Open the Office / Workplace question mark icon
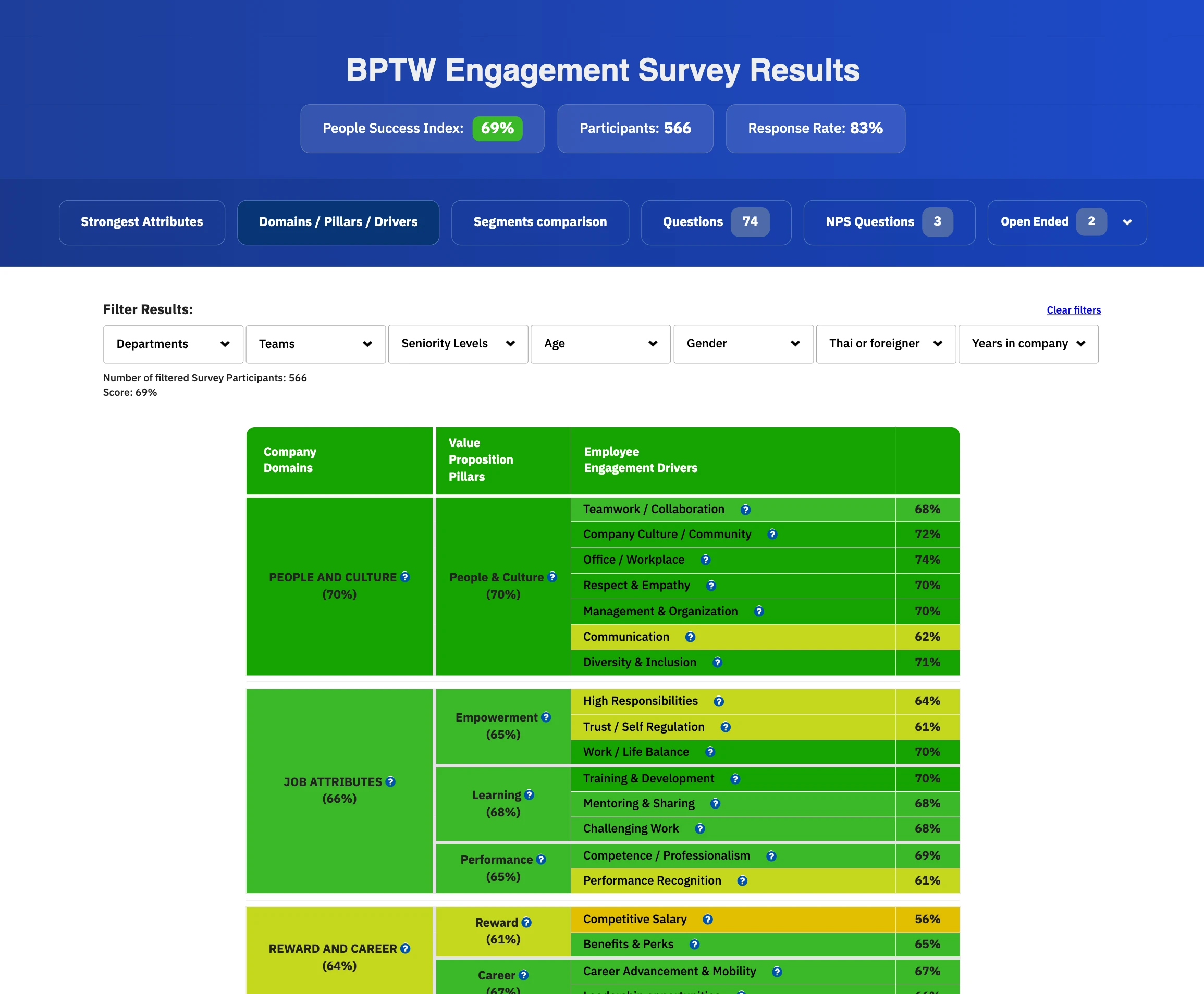The width and height of the screenshot is (1204, 994). pyautogui.click(x=706, y=560)
